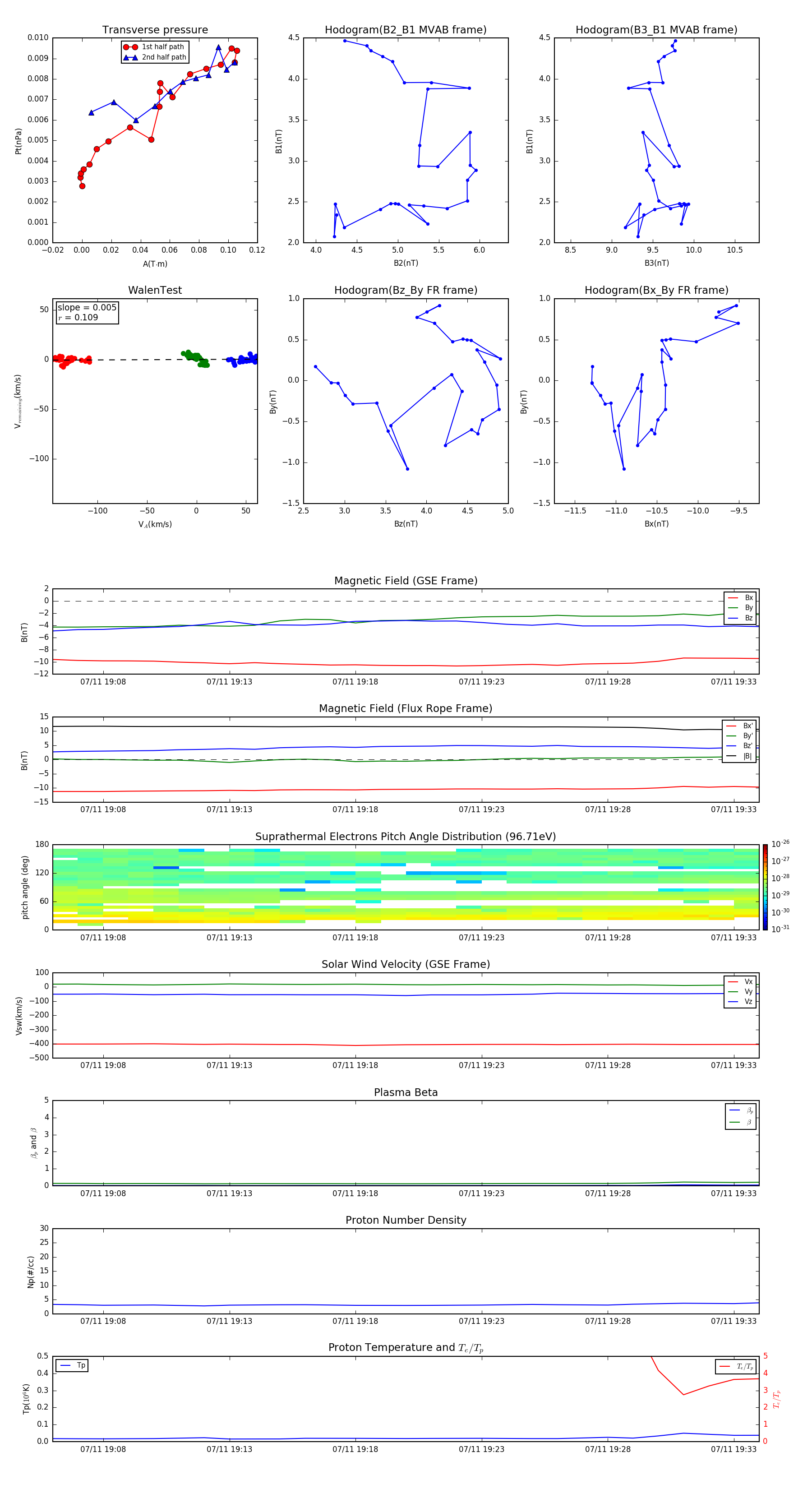Click the 10^-26 colorbar tick label
This screenshot has width=812, height=1489.
pyautogui.click(x=780, y=844)
